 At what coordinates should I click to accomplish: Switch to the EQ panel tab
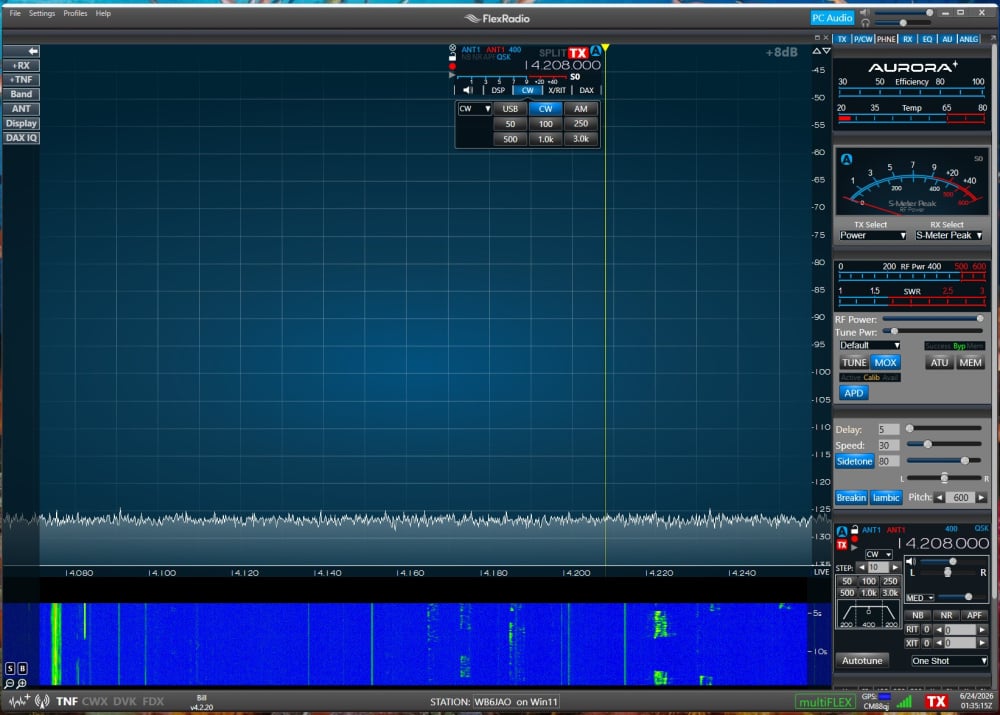[x=927, y=39]
